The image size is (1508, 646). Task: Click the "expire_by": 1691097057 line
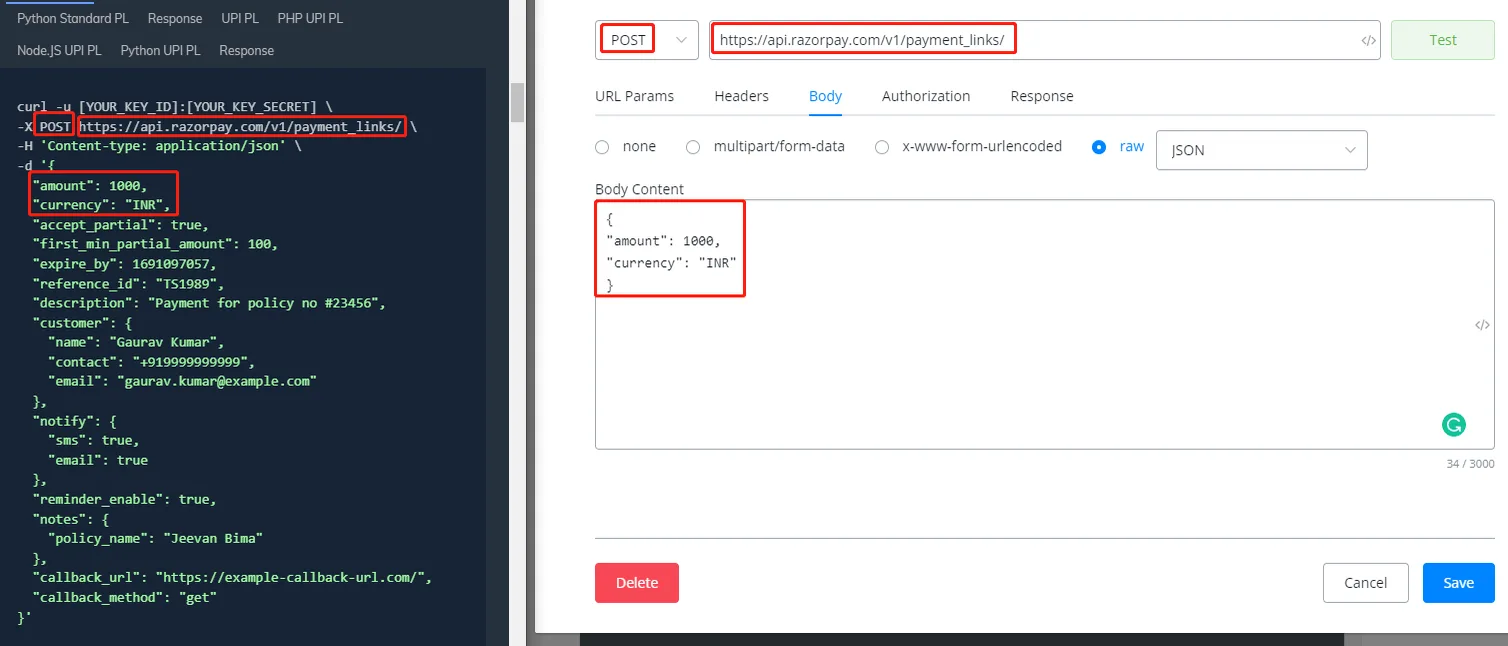(x=123, y=264)
